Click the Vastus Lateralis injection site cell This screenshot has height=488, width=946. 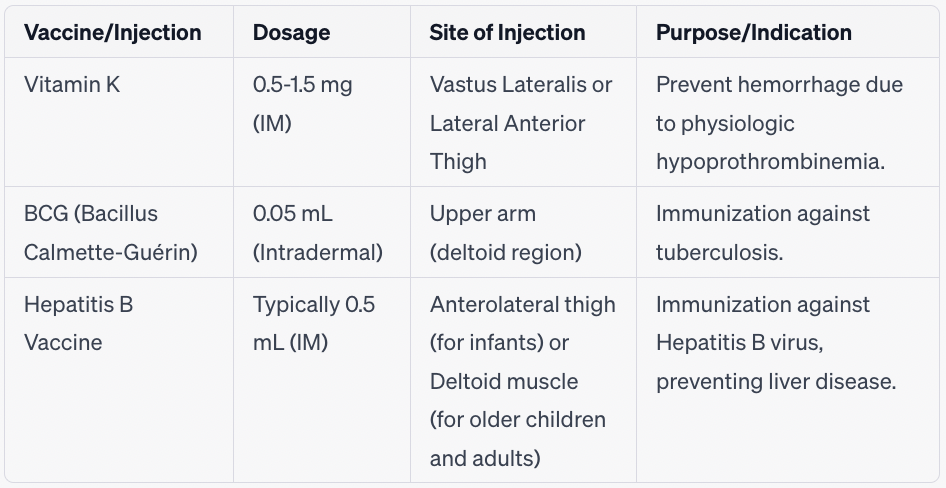(x=521, y=123)
